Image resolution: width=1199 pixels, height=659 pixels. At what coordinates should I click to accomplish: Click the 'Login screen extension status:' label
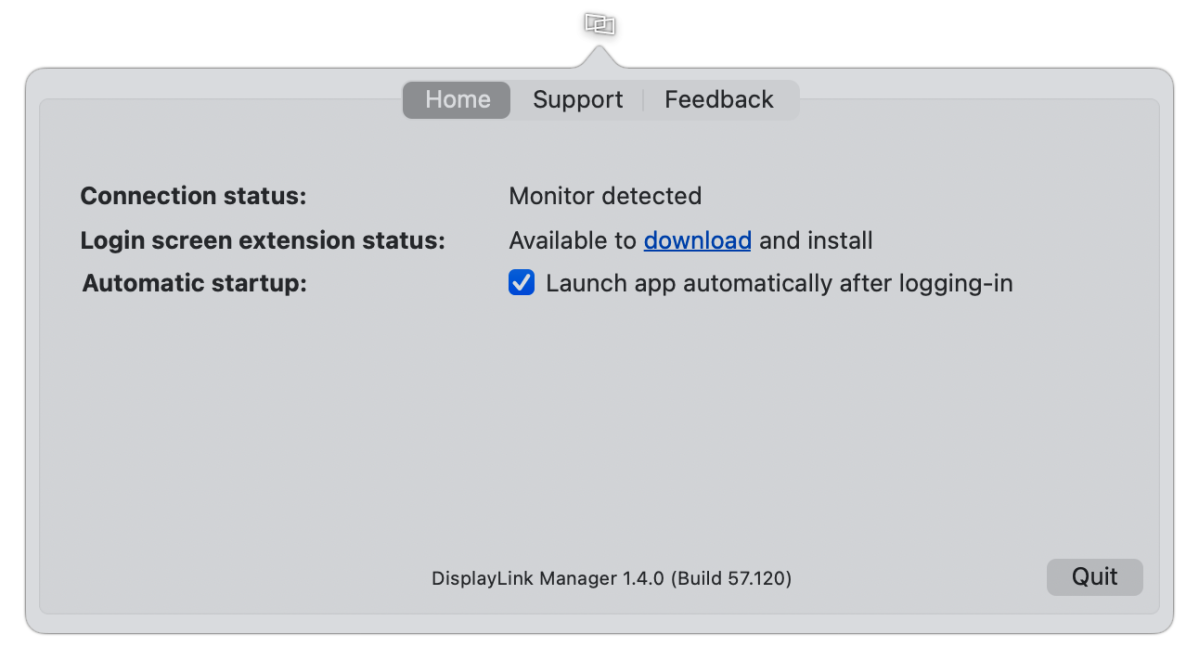(x=262, y=241)
